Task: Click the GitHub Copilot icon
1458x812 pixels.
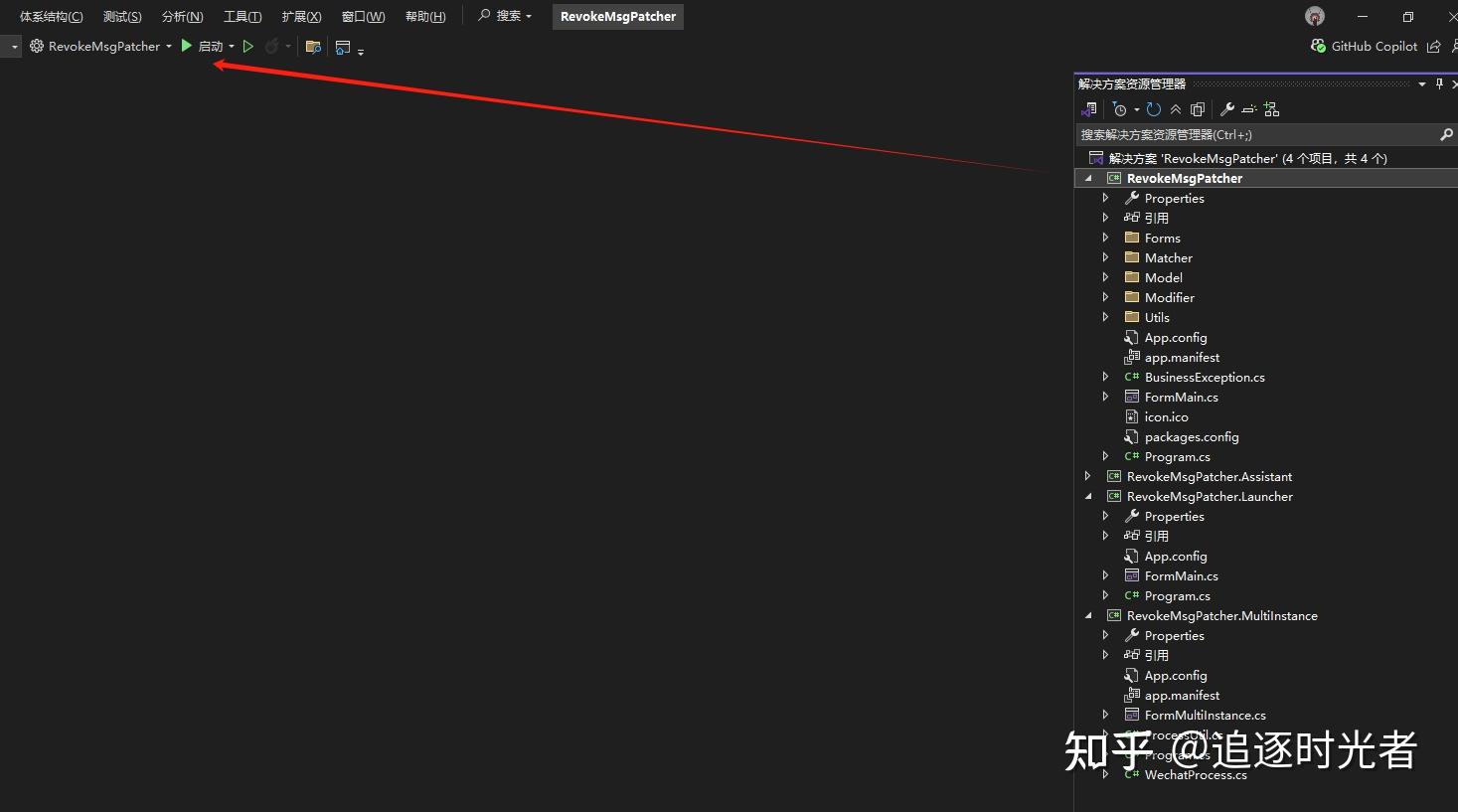Action: coord(1318,46)
